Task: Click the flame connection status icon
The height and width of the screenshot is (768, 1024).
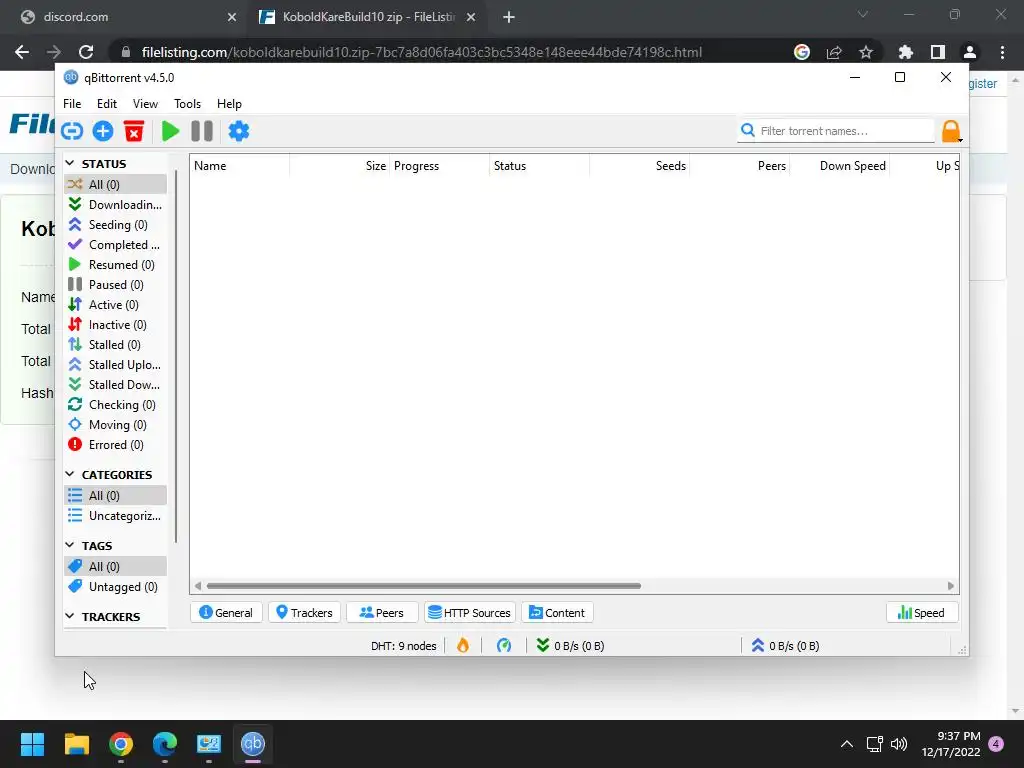Action: tap(463, 645)
